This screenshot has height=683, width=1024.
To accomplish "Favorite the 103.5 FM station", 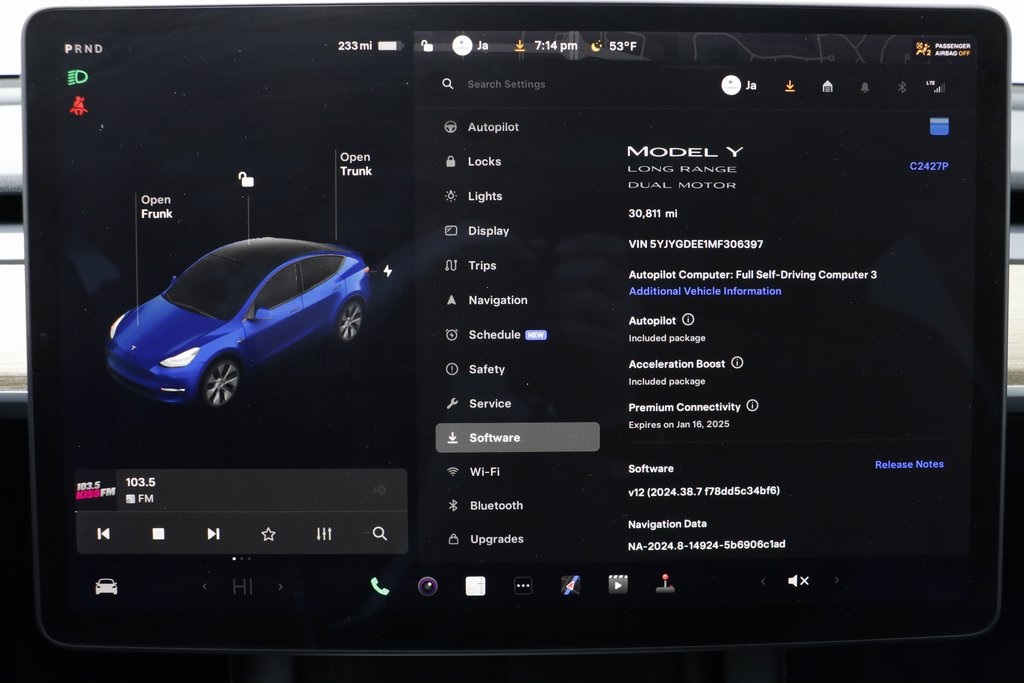I will [268, 534].
